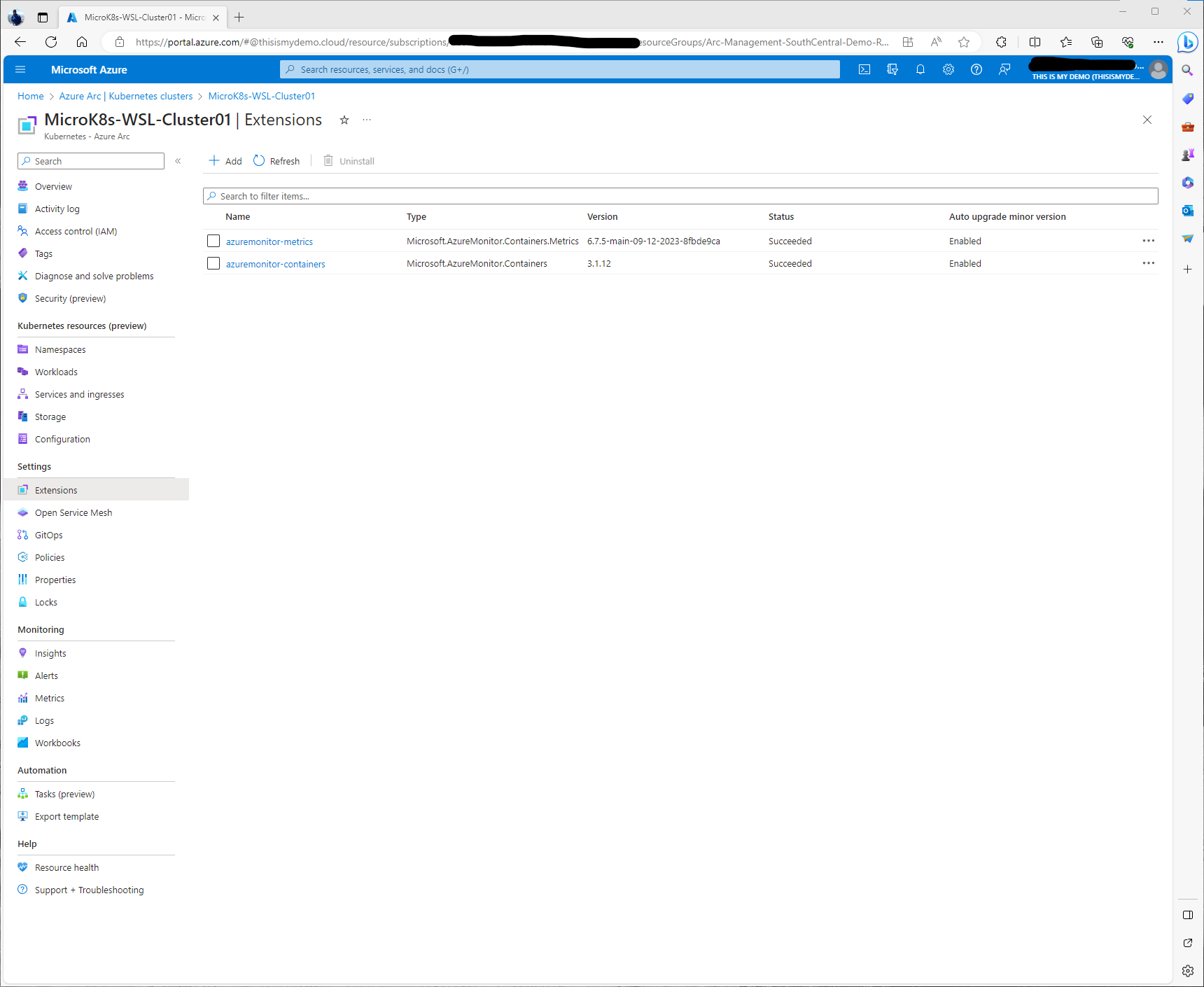The height and width of the screenshot is (987, 1204).
Task: Favorite this resource with star icon
Action: [344, 120]
